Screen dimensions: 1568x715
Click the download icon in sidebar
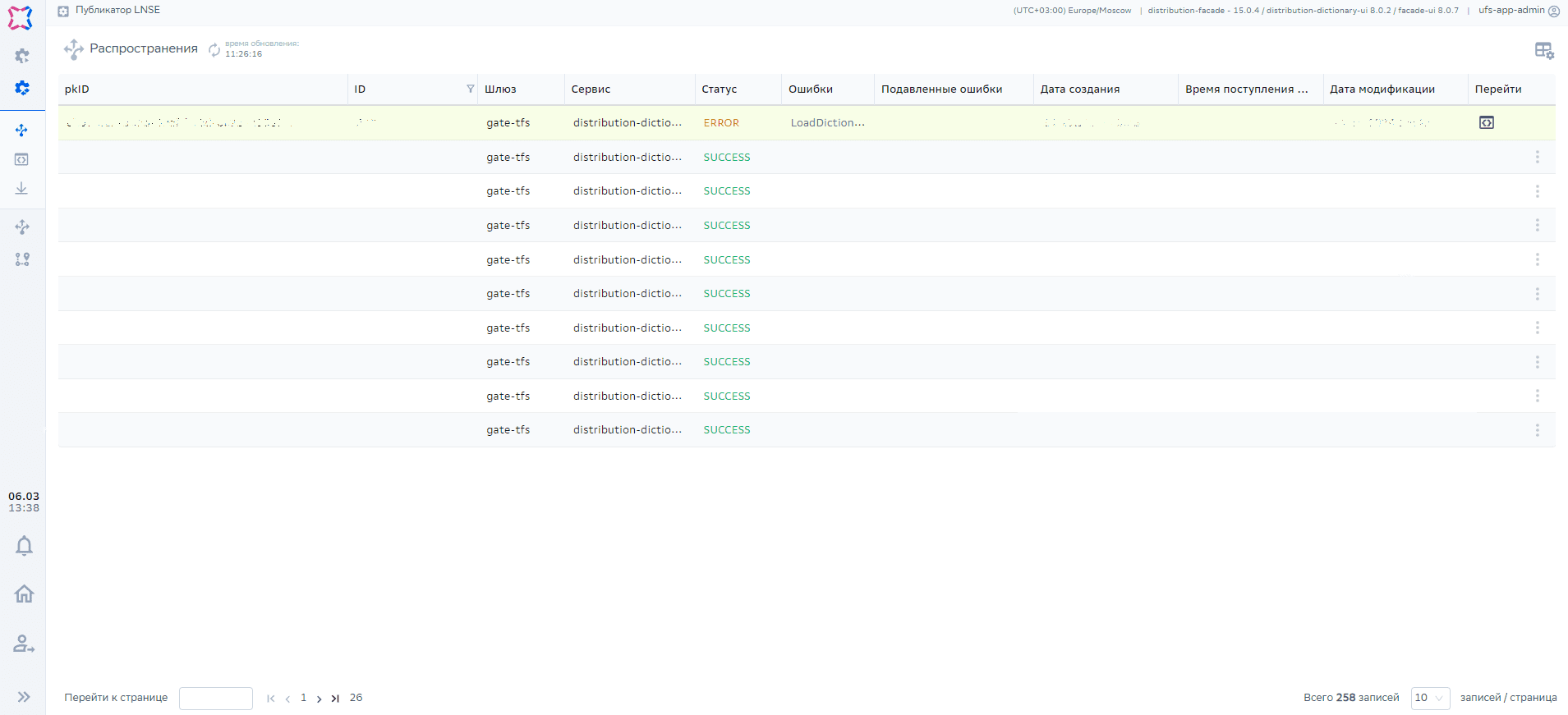coord(22,189)
